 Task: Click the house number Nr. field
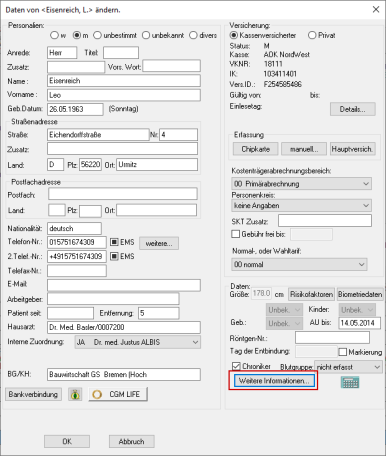click(x=179, y=135)
